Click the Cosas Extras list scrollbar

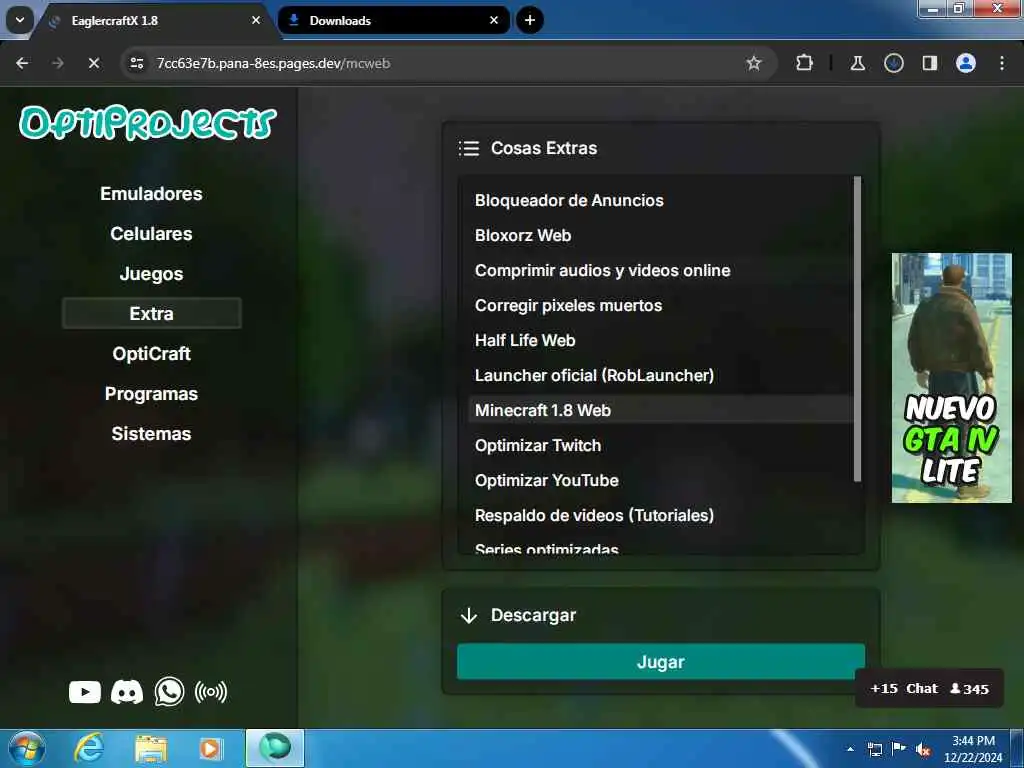(857, 329)
